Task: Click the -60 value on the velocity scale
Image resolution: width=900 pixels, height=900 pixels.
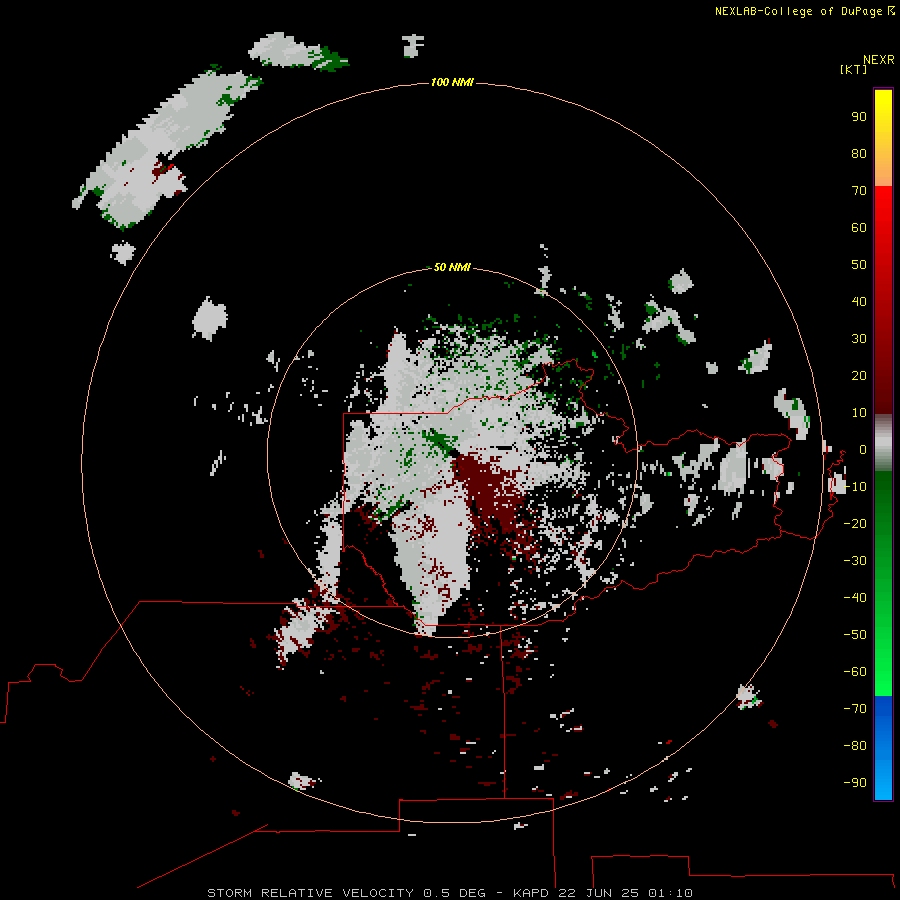Action: click(x=855, y=672)
